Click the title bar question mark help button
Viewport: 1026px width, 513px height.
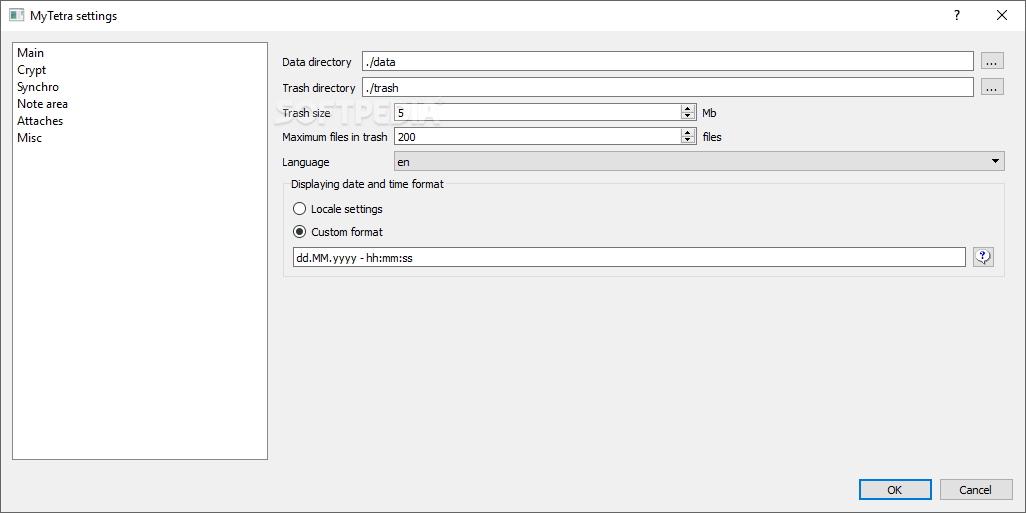coord(957,15)
